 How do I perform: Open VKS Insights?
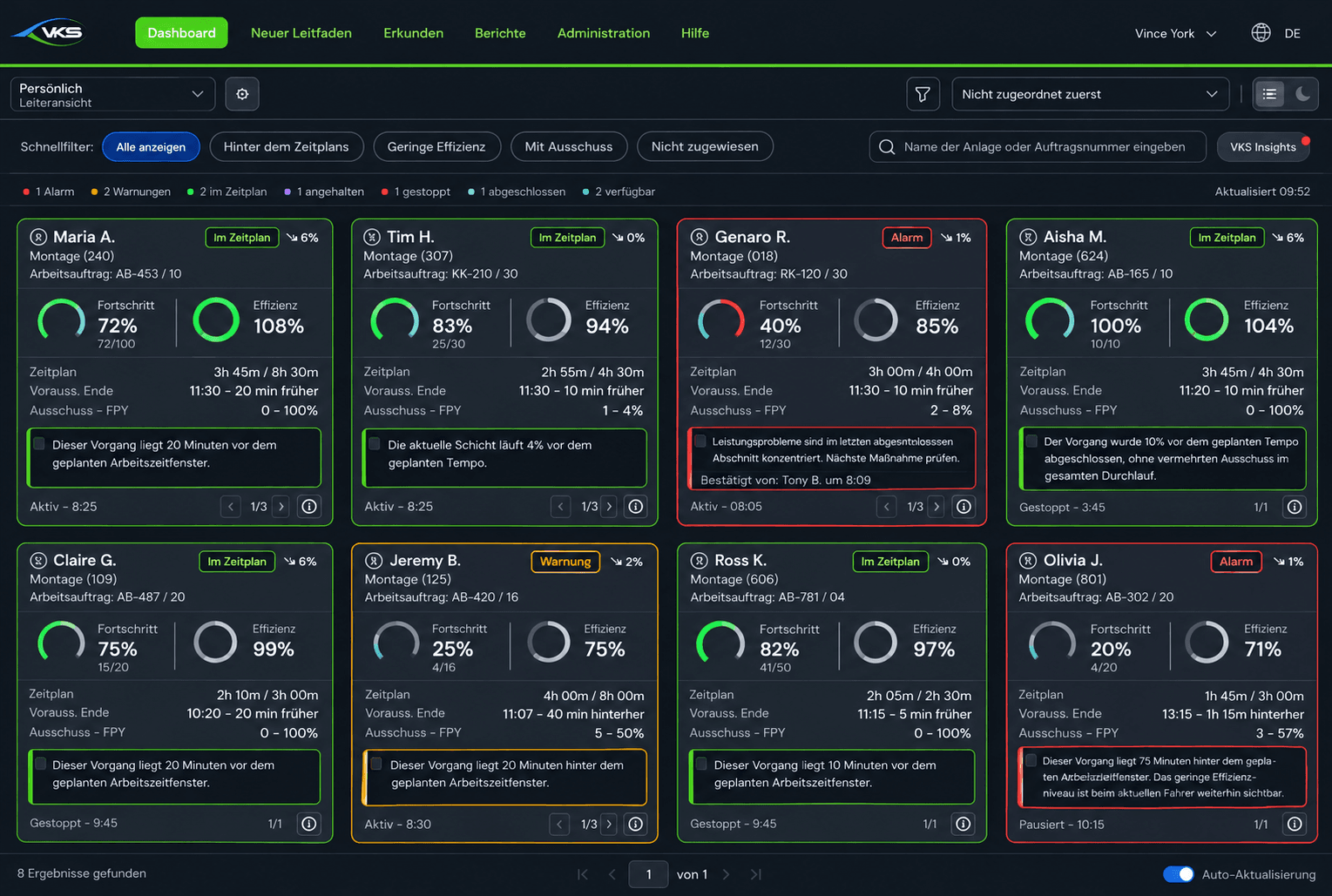pos(1263,146)
